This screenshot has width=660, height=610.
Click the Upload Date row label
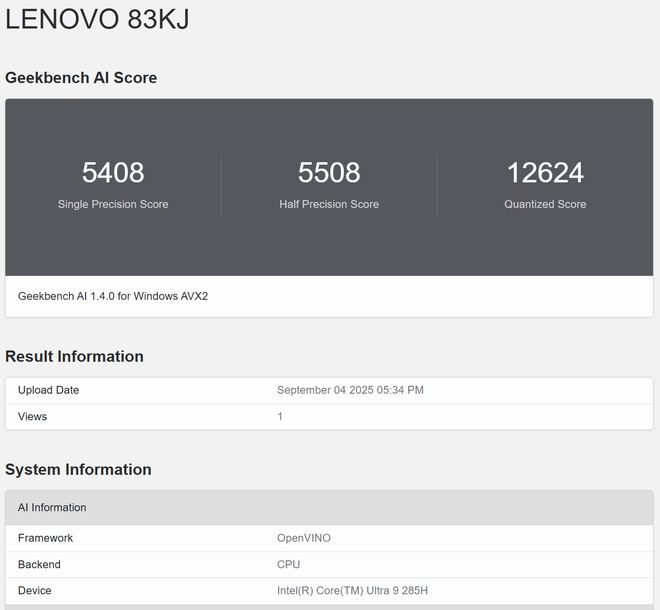click(48, 390)
